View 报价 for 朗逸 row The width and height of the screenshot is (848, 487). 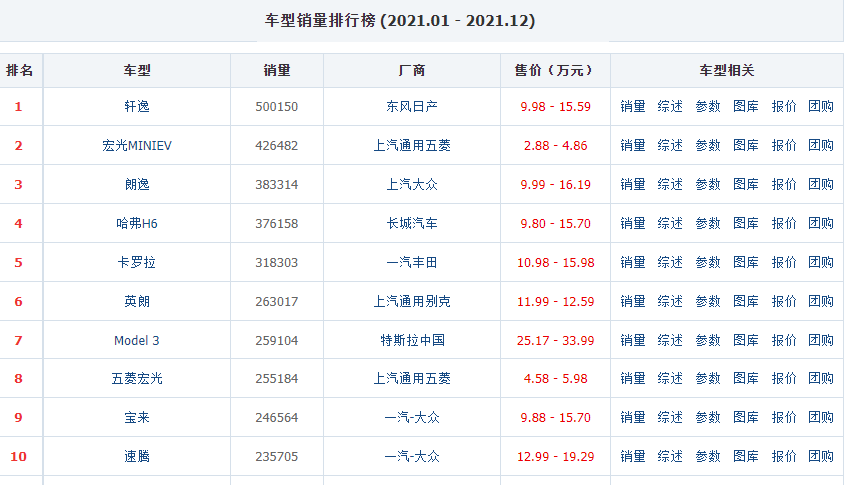coord(784,185)
